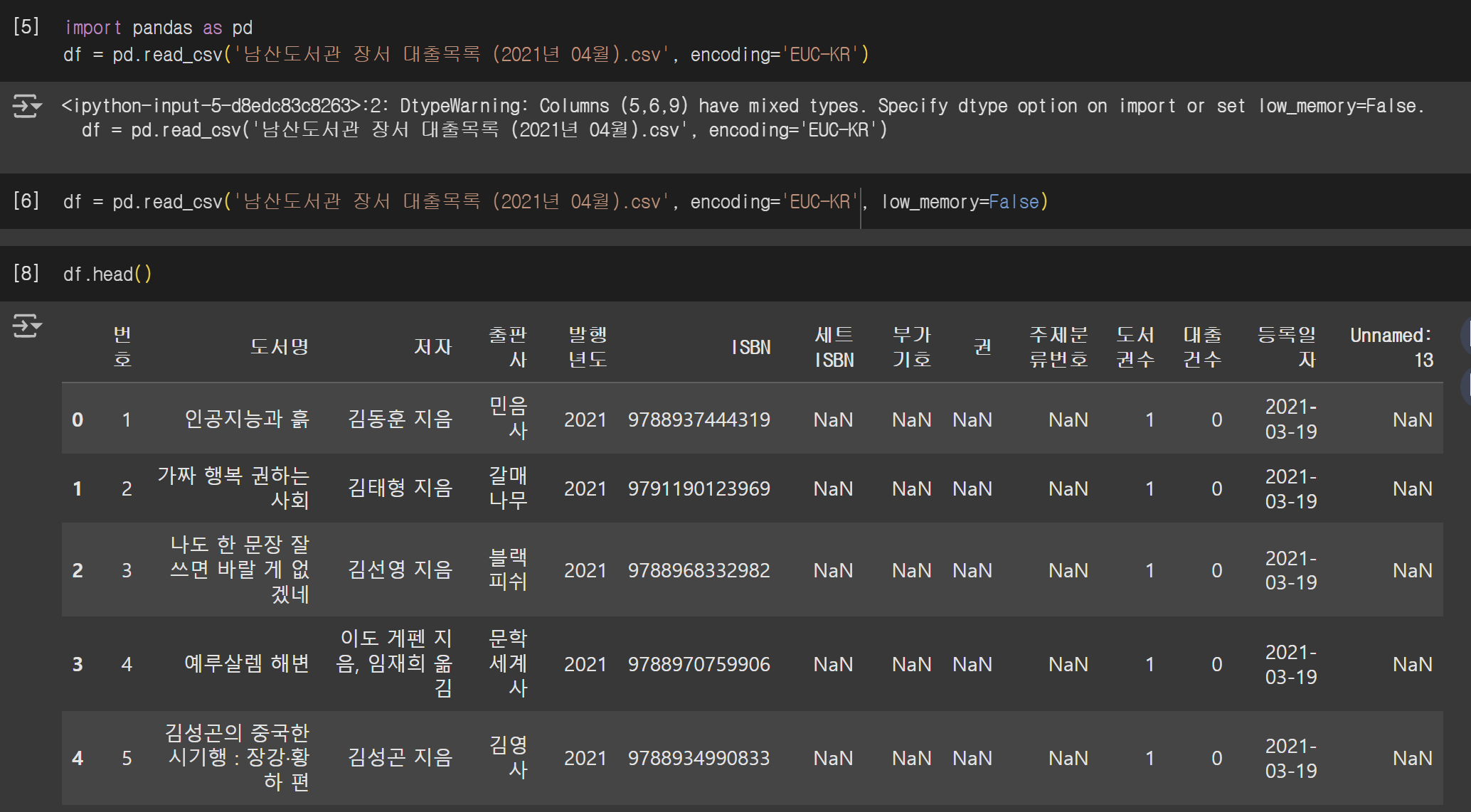This screenshot has height=812, width=1471.
Task: Click the execution count [5] of the import cell
Action: (26, 27)
